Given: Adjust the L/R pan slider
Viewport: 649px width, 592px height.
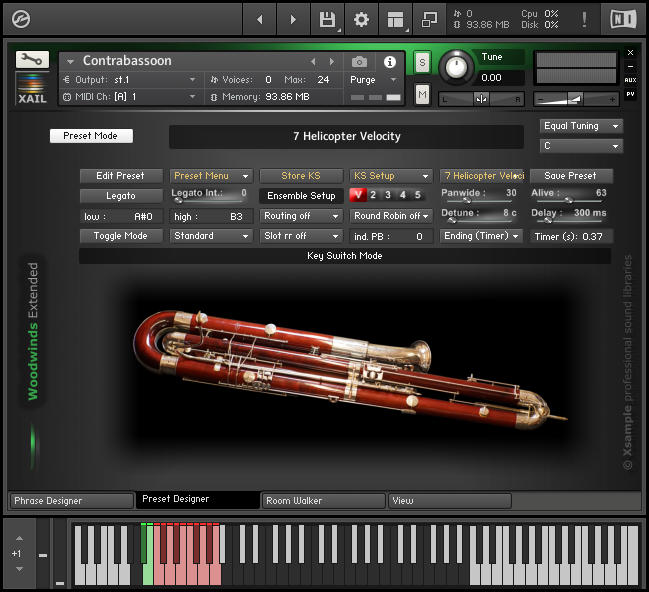Looking at the screenshot, I should point(481,99).
